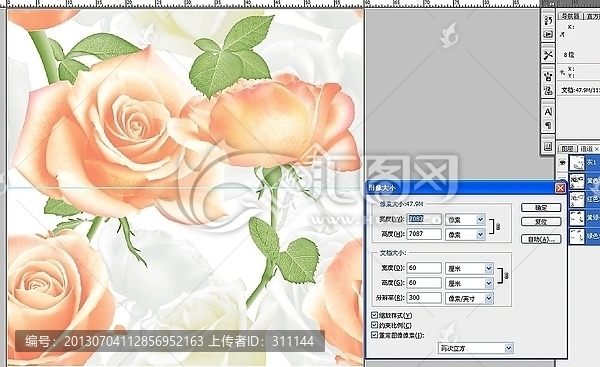Select the 绿色 channel thumbnail
This screenshot has height=367, width=600.
[x=577, y=236]
